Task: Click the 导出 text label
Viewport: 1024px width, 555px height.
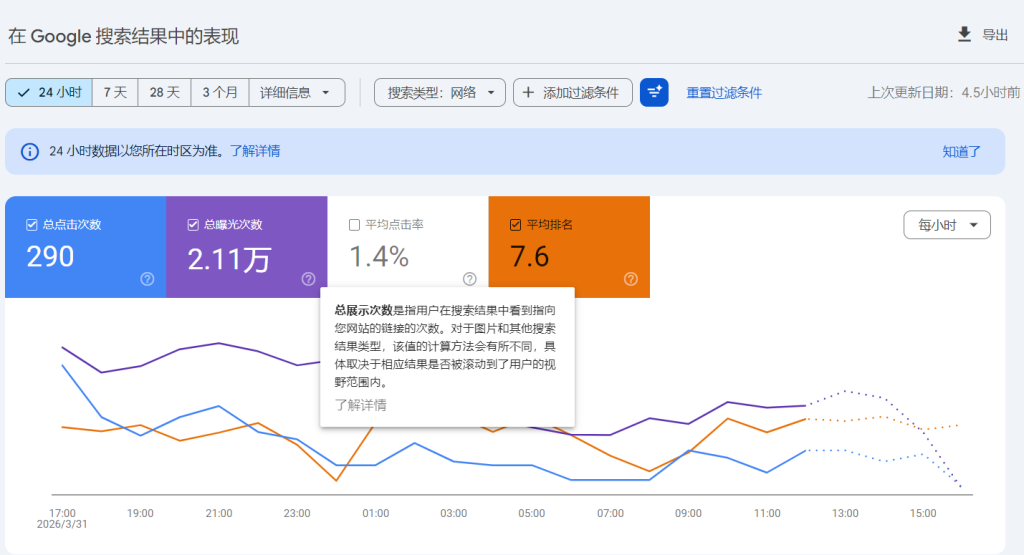Action: click(x=995, y=35)
